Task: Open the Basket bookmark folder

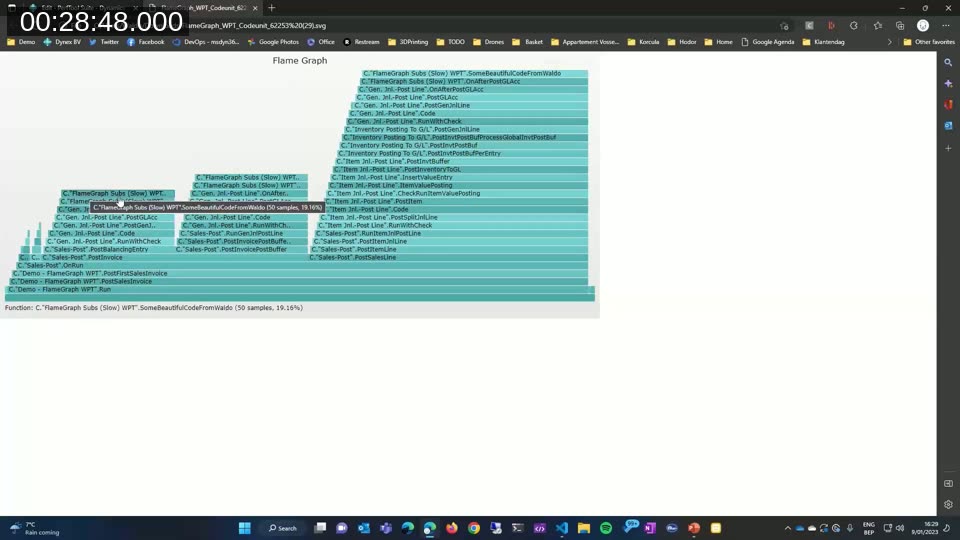Action: coord(528,42)
